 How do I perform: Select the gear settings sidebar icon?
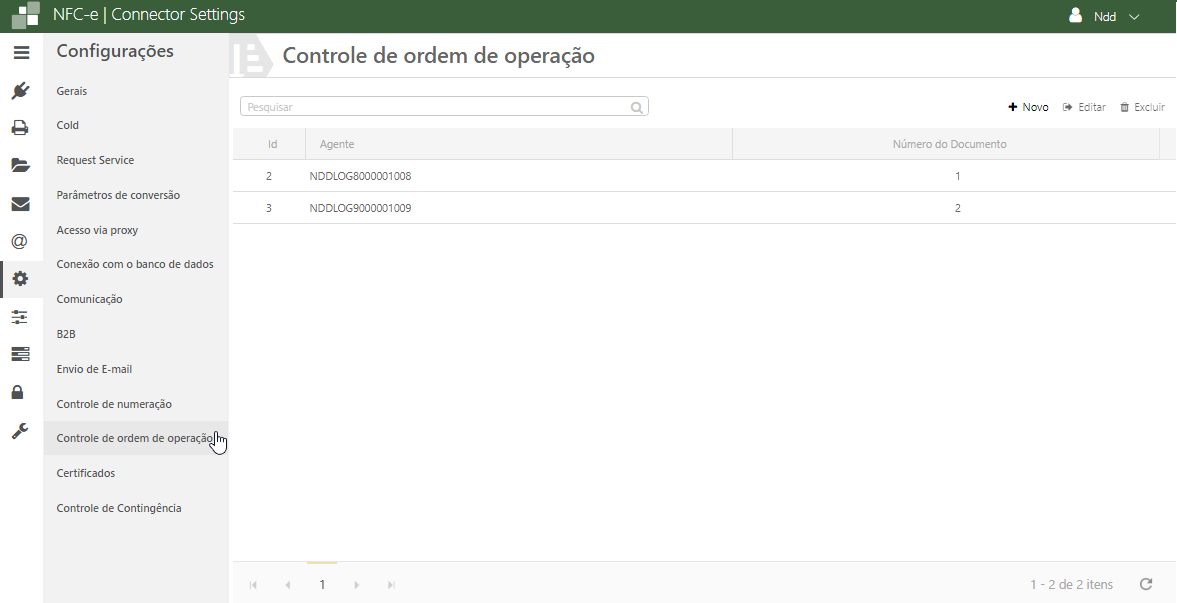21,279
